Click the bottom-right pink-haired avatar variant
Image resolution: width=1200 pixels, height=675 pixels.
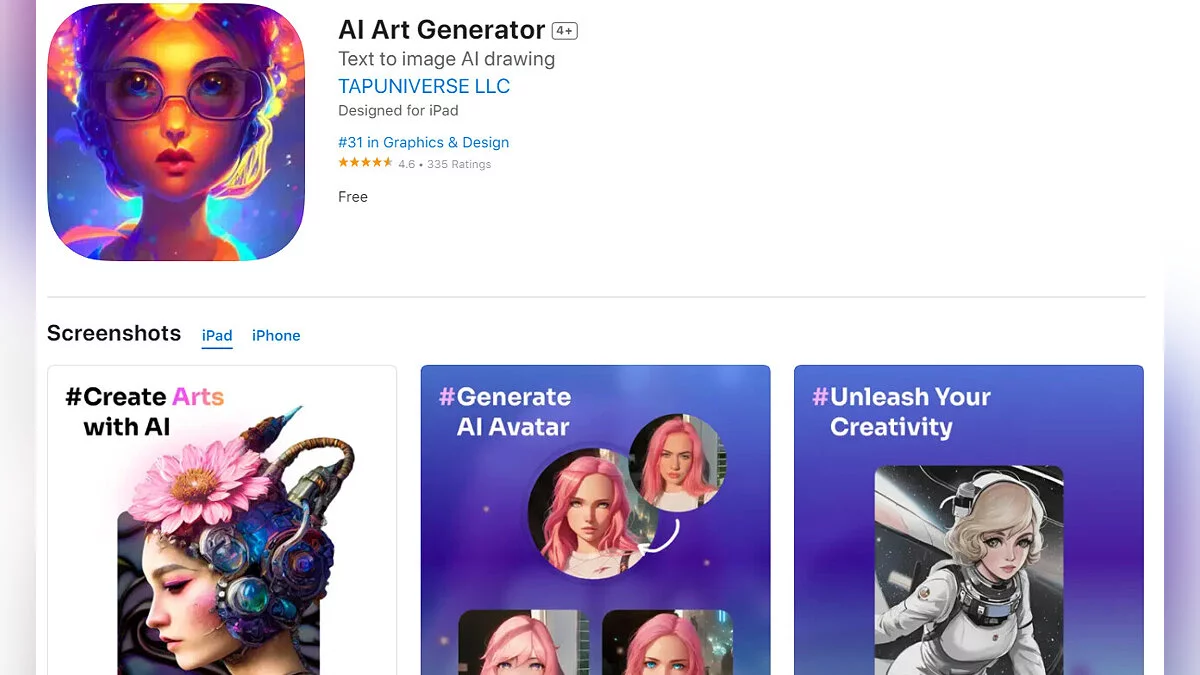pos(668,642)
